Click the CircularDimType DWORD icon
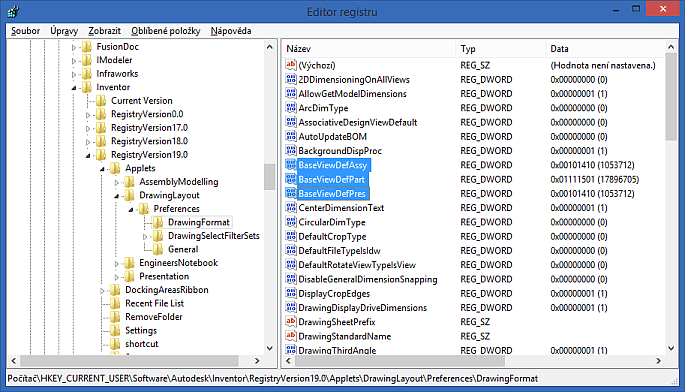The width and height of the screenshot is (685, 392). tap(291, 222)
